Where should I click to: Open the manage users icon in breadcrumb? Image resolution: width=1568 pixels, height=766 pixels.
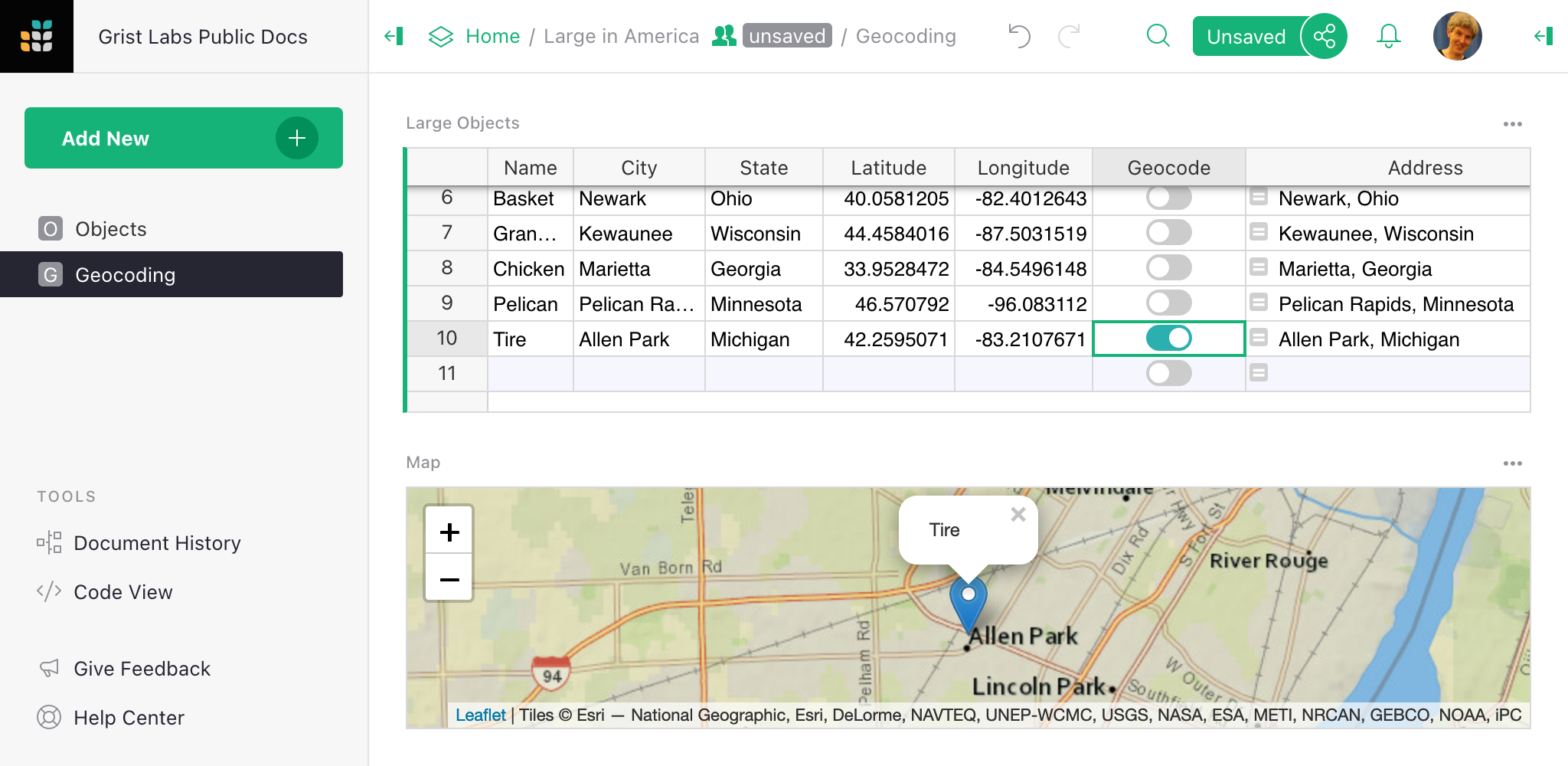pos(723,35)
